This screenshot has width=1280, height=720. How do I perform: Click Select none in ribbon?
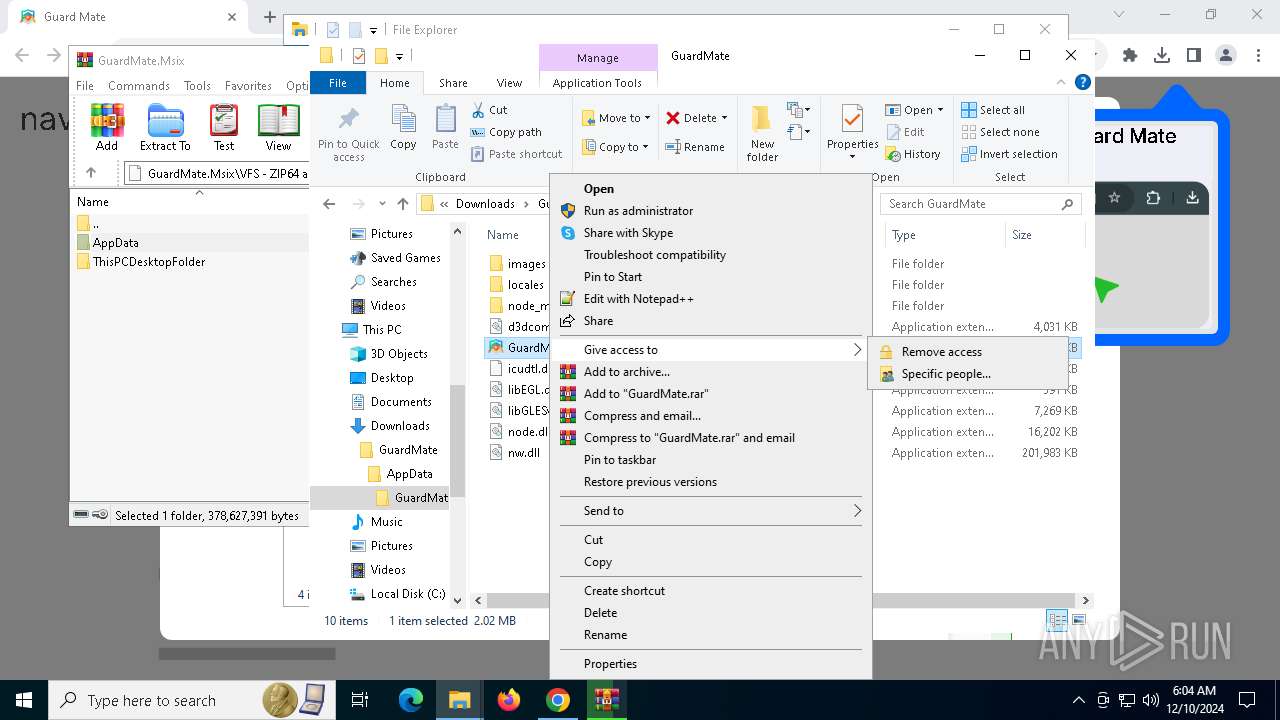tap(1000, 132)
